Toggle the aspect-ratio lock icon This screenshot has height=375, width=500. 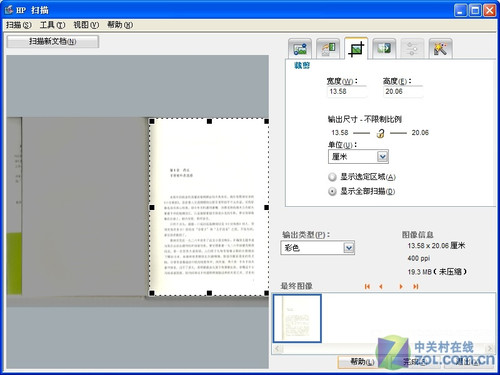tap(380, 133)
